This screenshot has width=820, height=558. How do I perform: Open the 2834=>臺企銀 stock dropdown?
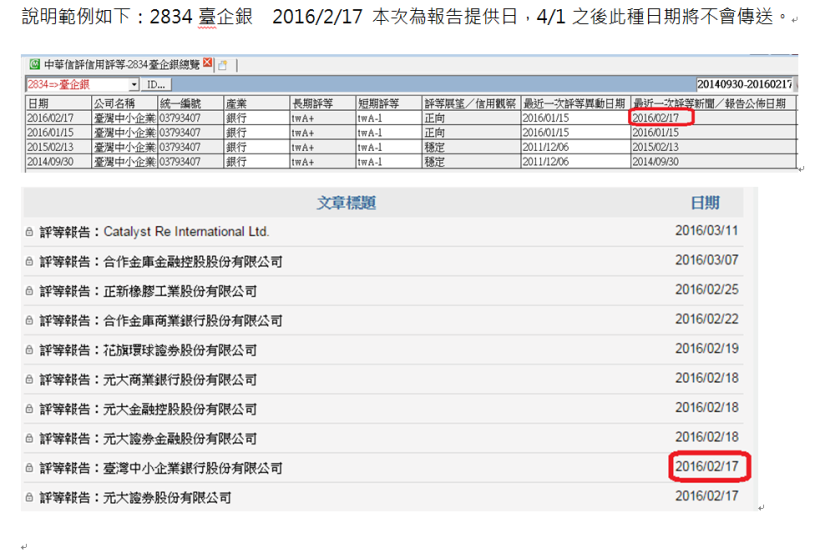[134, 84]
